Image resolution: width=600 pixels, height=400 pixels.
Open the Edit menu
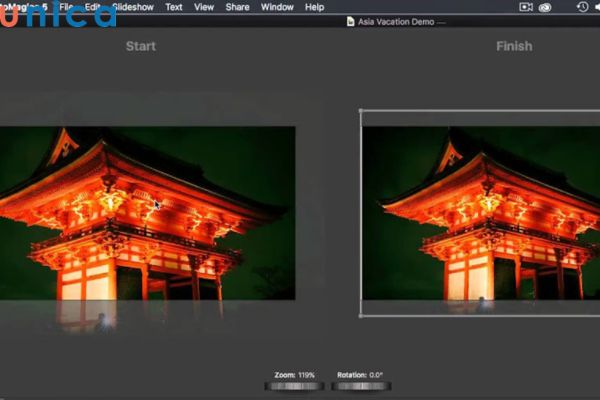[92, 7]
